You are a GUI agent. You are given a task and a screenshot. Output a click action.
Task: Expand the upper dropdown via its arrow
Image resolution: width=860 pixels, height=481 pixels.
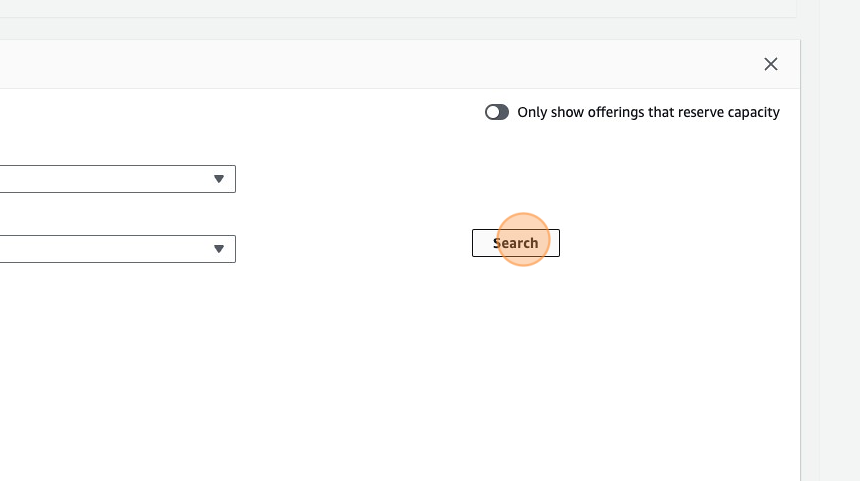click(x=219, y=179)
